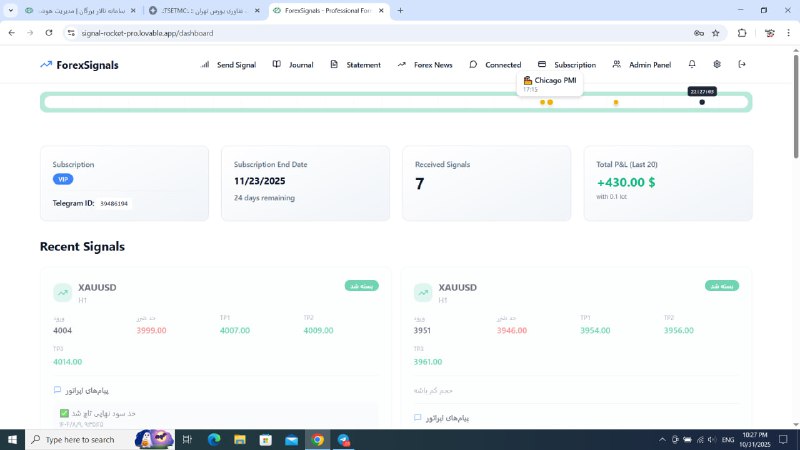Click the VIP subscription badge
This screenshot has height=450, width=800.
[x=63, y=179]
